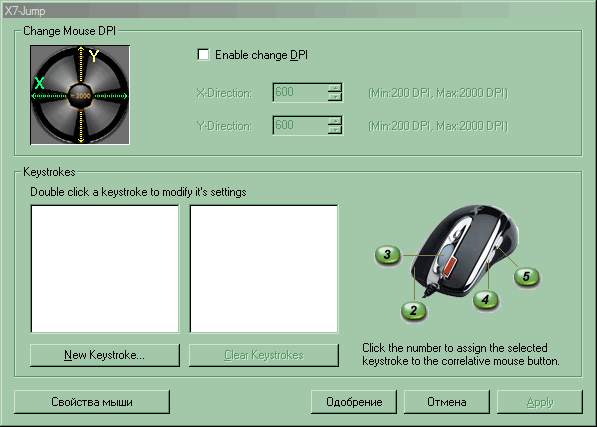Click the Clear Keystrokes button
This screenshot has width=597, height=427.
tap(264, 355)
